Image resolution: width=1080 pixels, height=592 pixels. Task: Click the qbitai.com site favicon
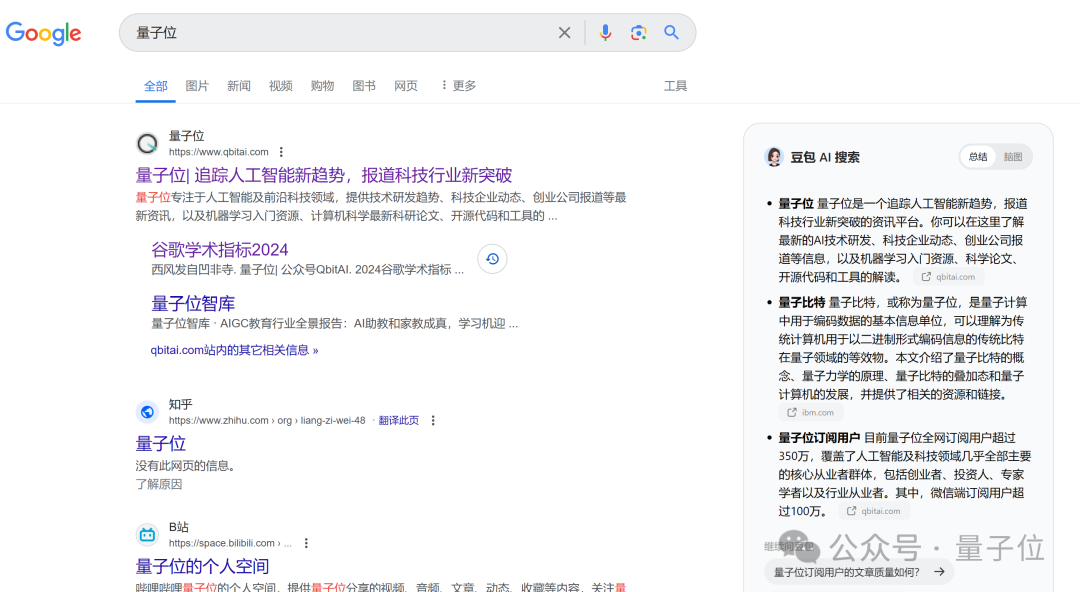(147, 143)
